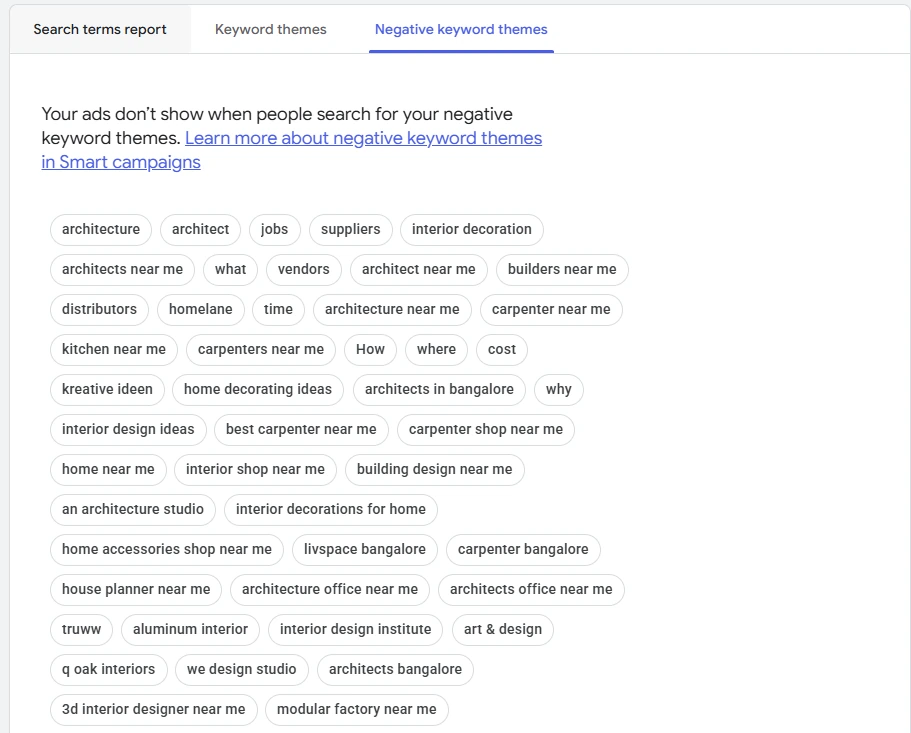
Task: Select the 'kitchen near me' chip
Action: tap(114, 350)
